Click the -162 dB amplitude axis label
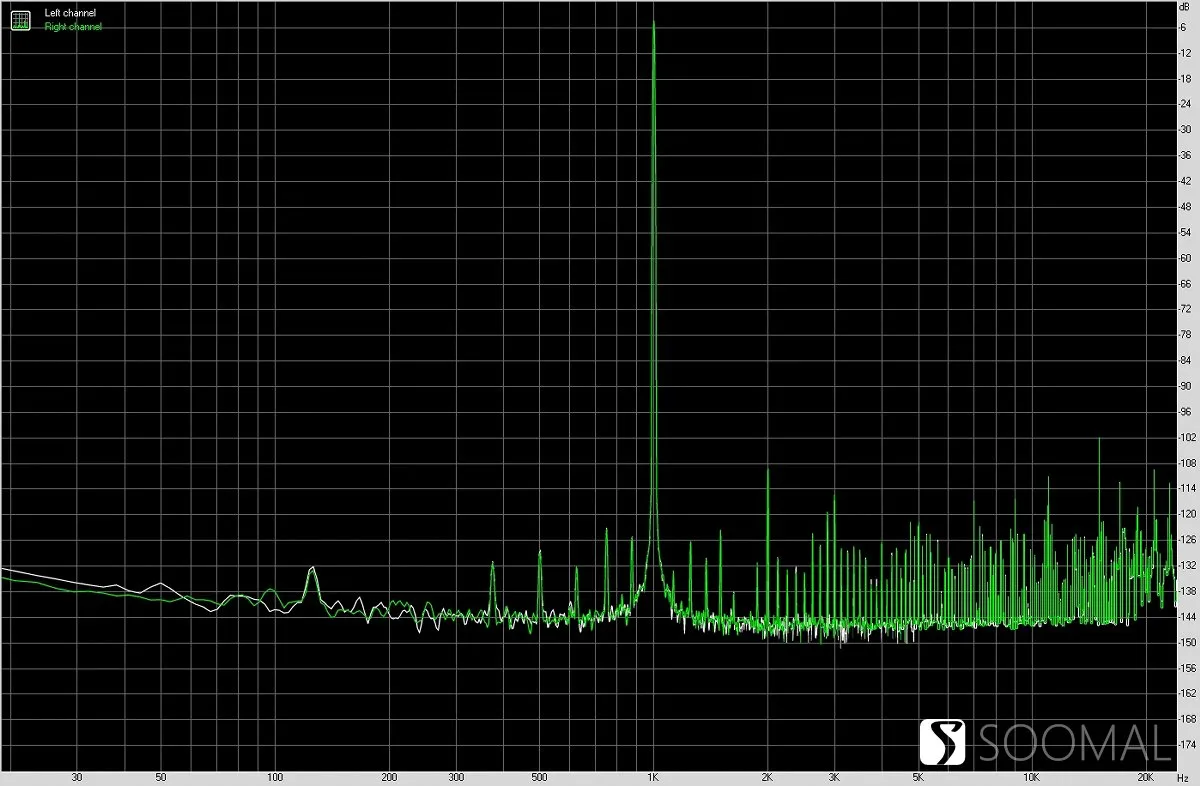This screenshot has width=1200, height=786. point(1187,694)
